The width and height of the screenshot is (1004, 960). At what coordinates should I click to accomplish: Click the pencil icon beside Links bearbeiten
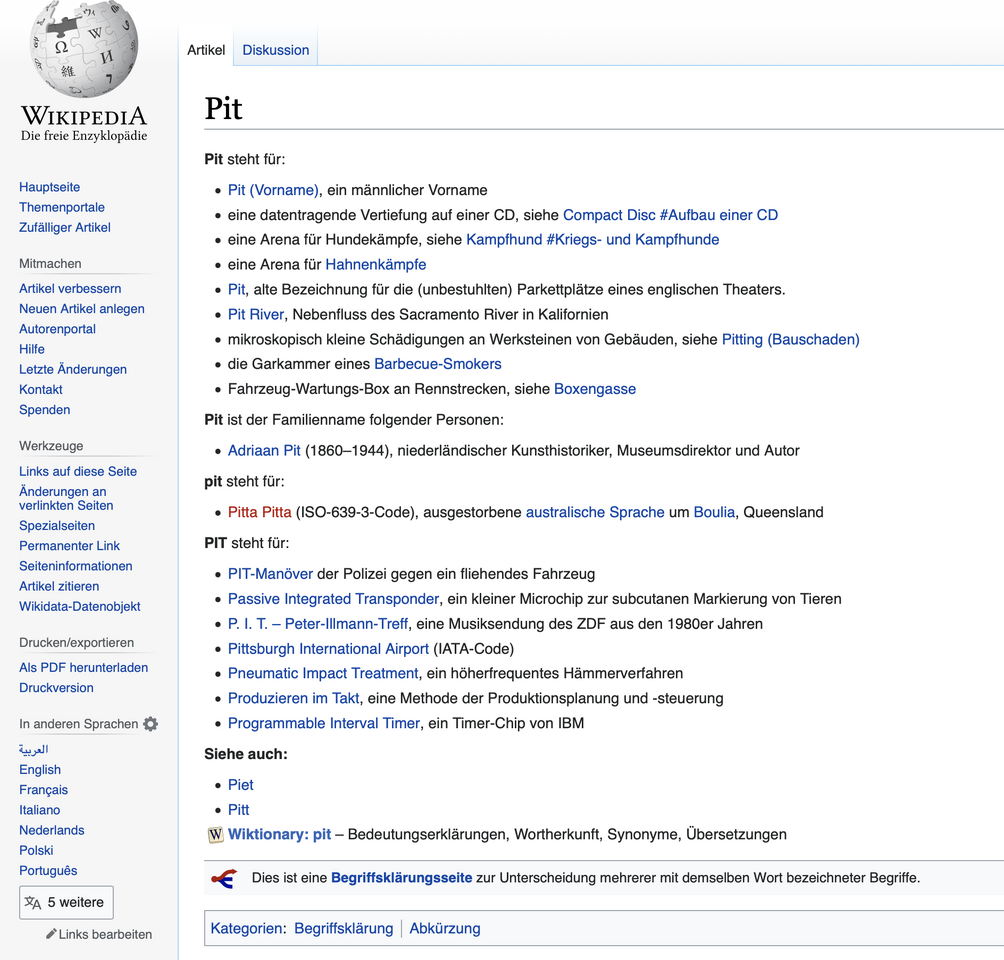51,934
